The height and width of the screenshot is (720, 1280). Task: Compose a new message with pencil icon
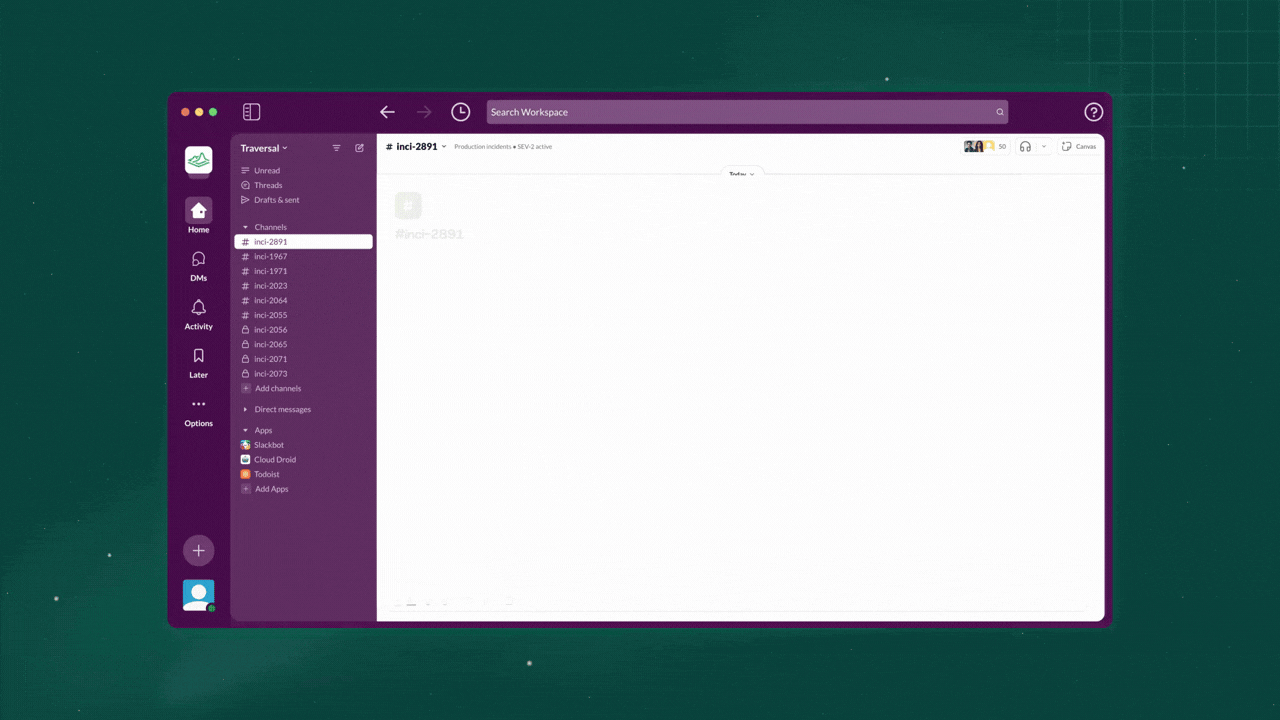(360, 148)
